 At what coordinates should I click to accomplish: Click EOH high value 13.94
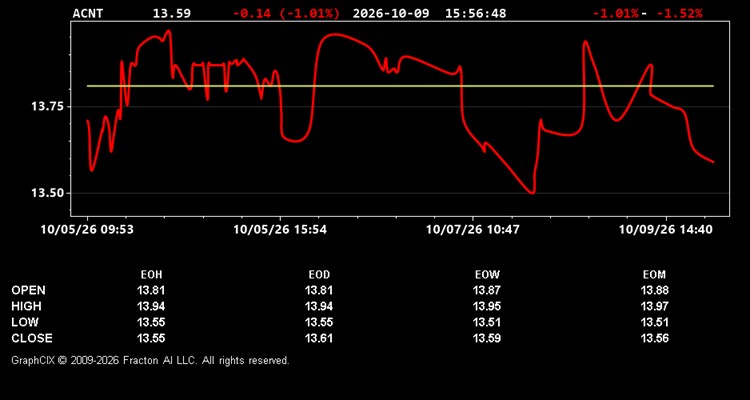pos(151,306)
